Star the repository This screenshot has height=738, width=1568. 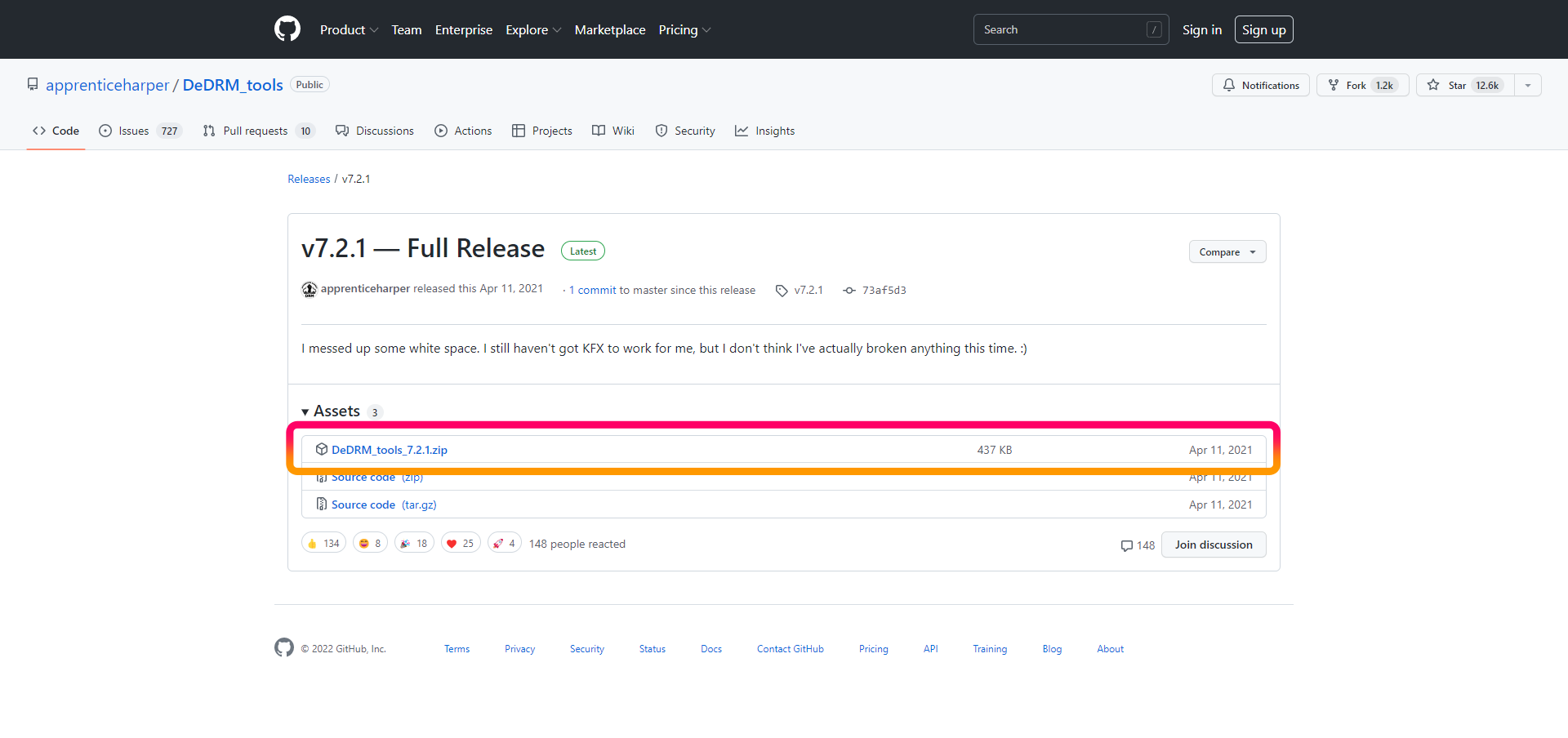pyautogui.click(x=1465, y=85)
